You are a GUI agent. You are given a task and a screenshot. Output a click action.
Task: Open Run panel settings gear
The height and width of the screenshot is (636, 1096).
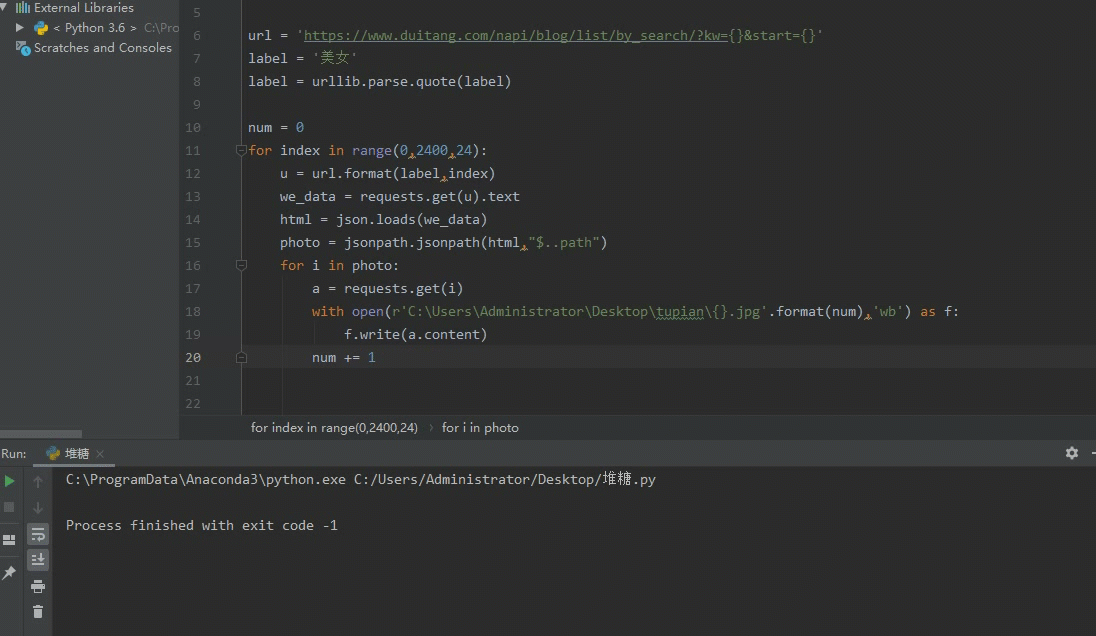(x=1072, y=453)
